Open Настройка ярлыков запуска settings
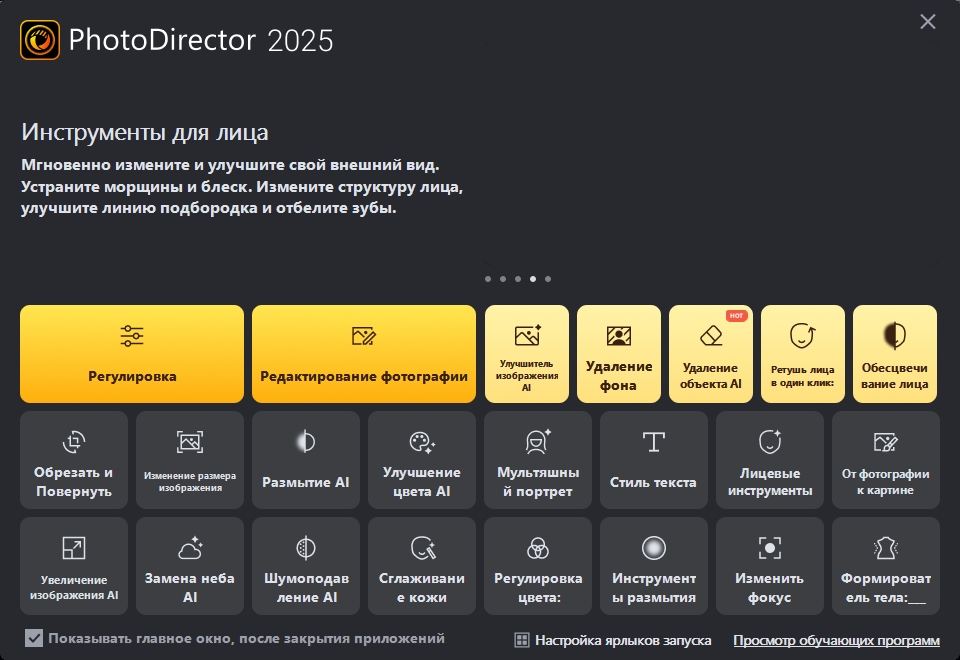960x660 pixels. [612, 640]
